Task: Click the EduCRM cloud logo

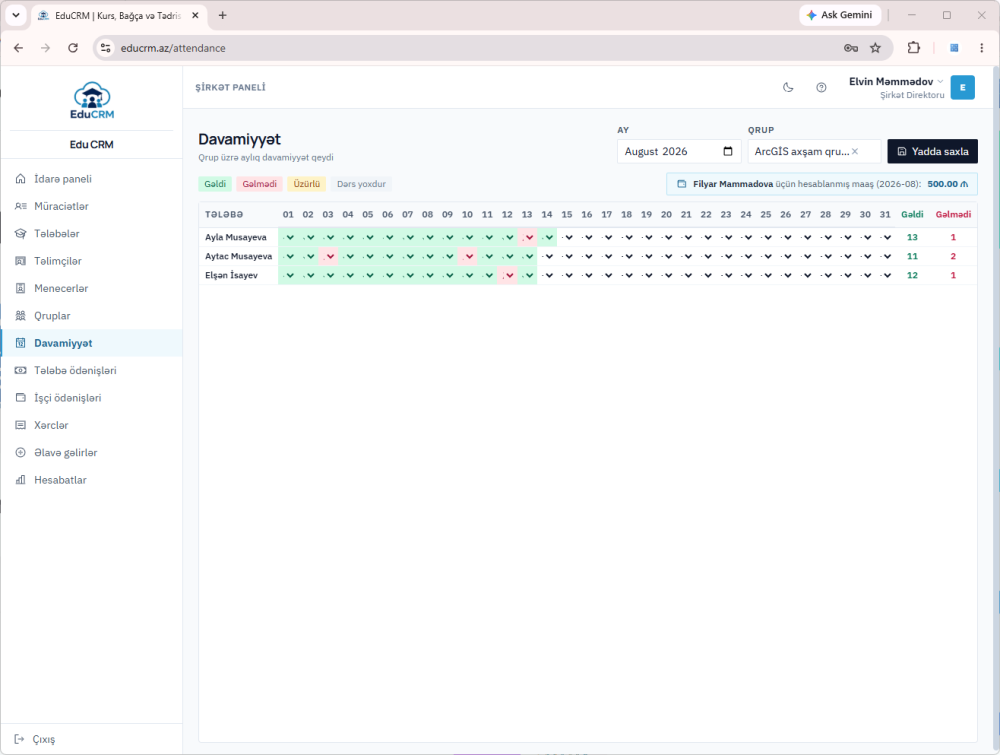Action: point(92,100)
